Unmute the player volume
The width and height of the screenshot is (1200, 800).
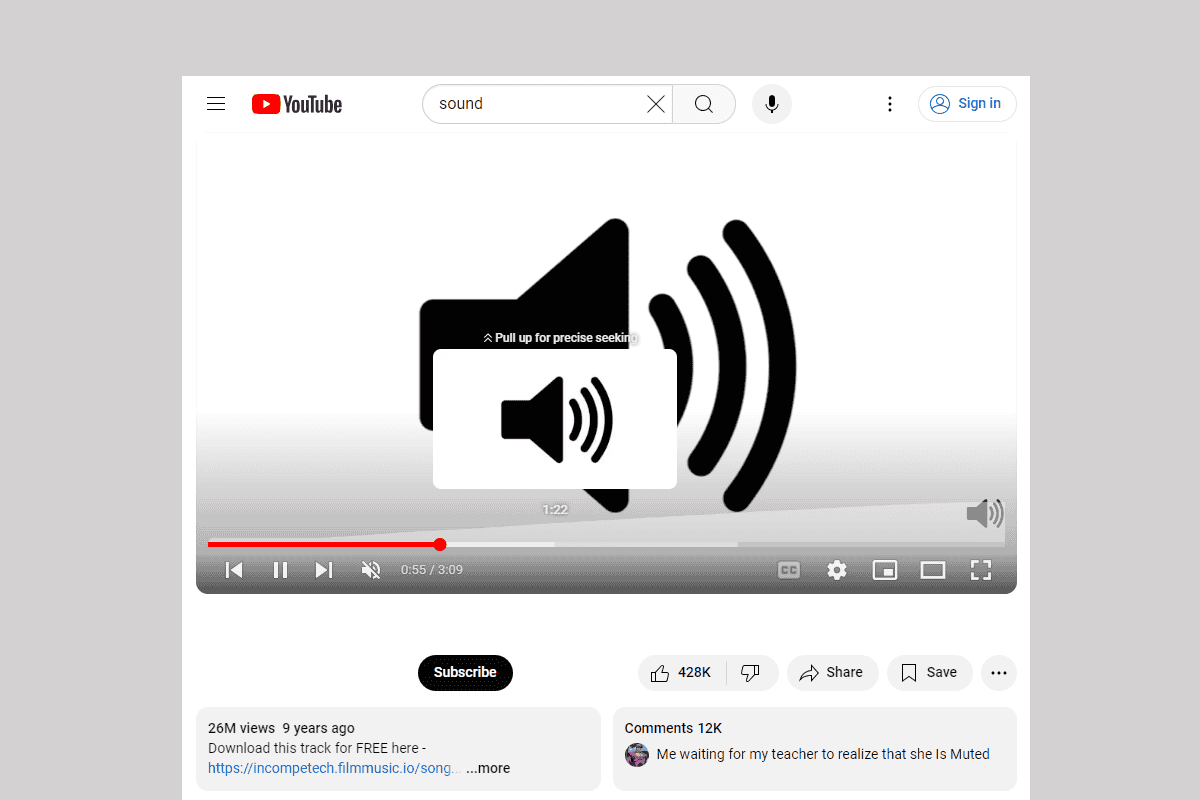371,570
